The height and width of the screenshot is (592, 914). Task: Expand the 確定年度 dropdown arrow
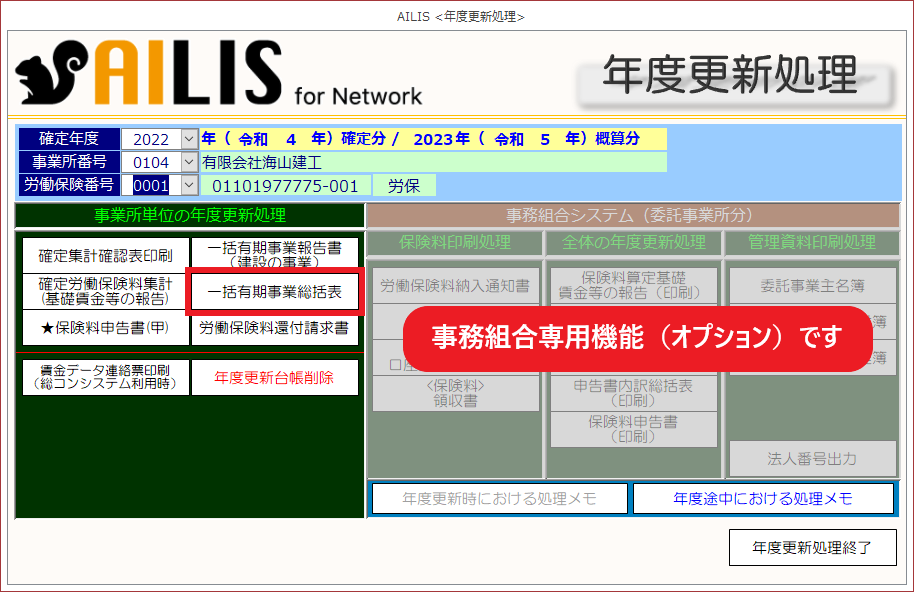pos(189,139)
